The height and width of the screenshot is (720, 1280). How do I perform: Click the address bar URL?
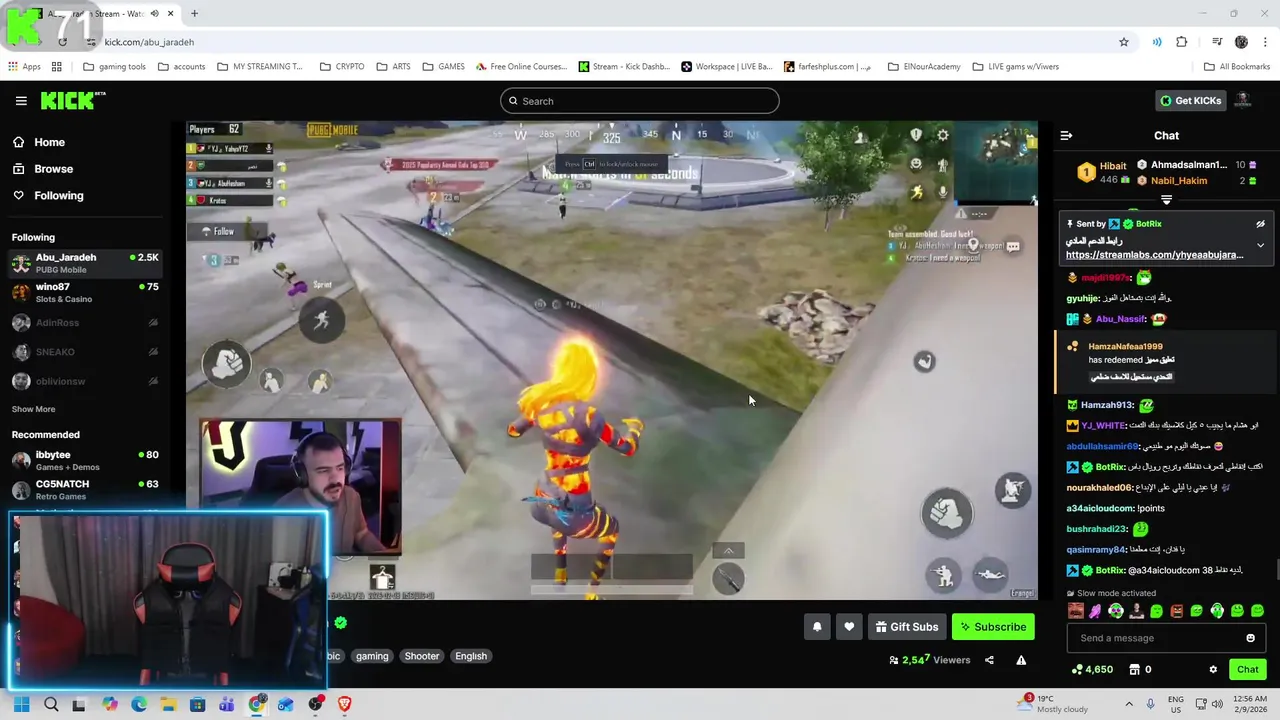(149, 42)
